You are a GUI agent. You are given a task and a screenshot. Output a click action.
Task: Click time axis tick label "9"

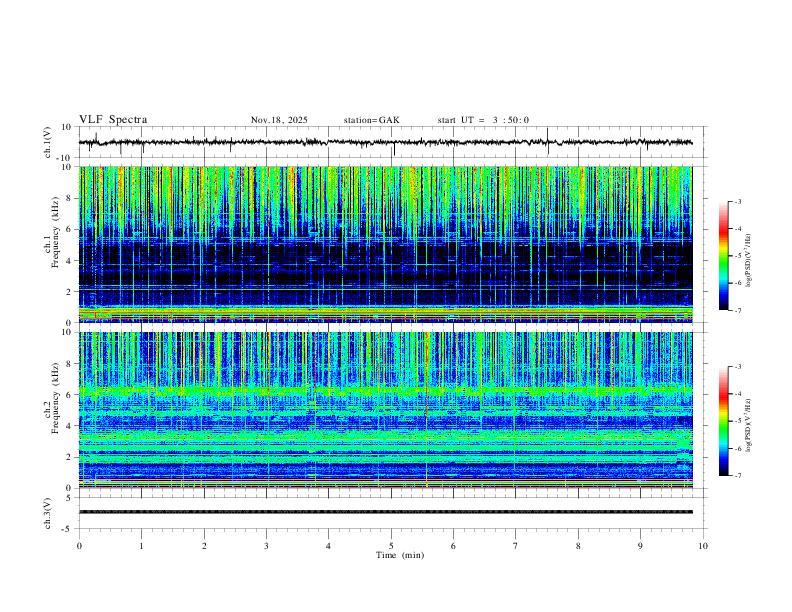point(640,546)
